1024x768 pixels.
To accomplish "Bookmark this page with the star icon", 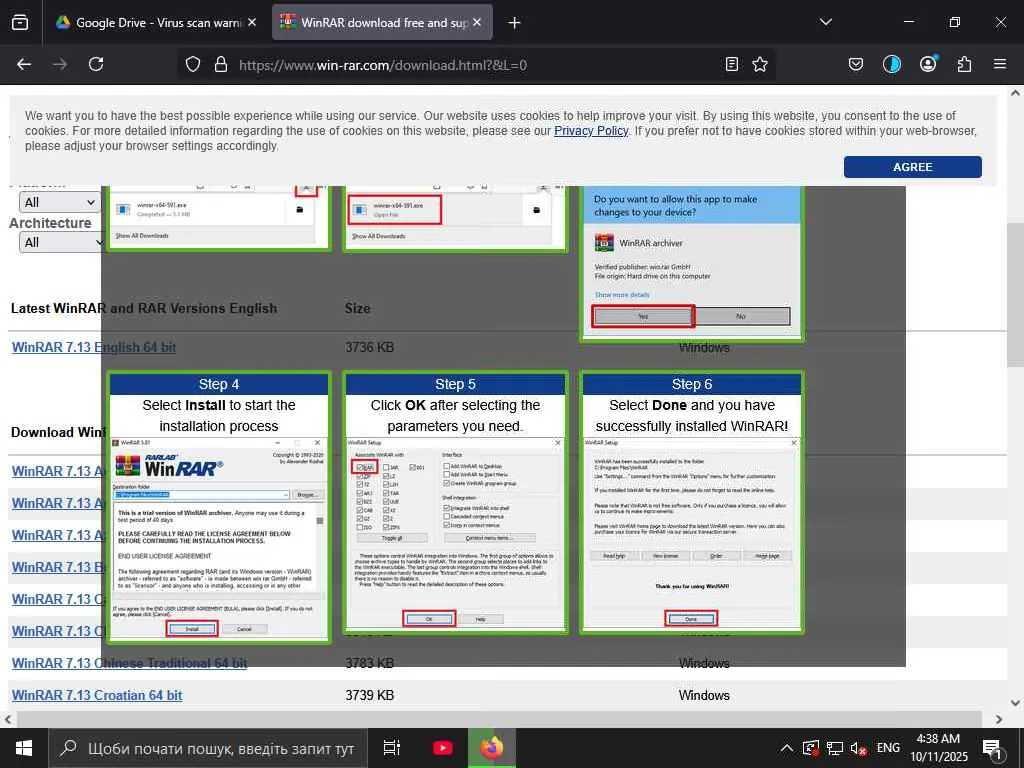I will click(760, 64).
